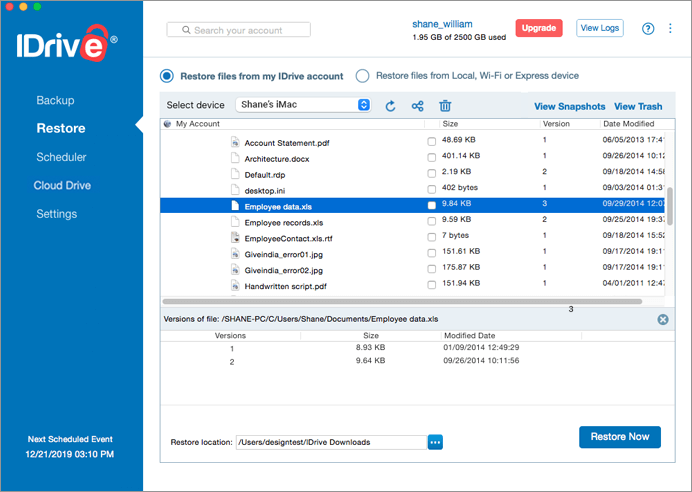Image resolution: width=692 pixels, height=492 pixels.
Task: Open the View Snapshots link
Action: pos(569,106)
